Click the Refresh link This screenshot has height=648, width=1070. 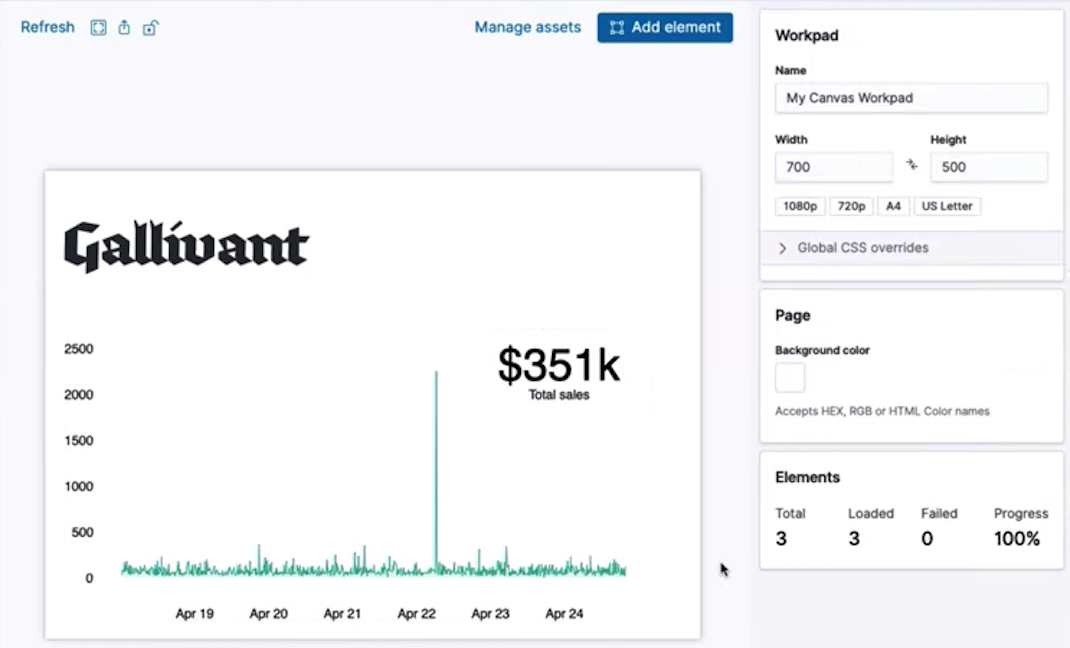pos(47,27)
